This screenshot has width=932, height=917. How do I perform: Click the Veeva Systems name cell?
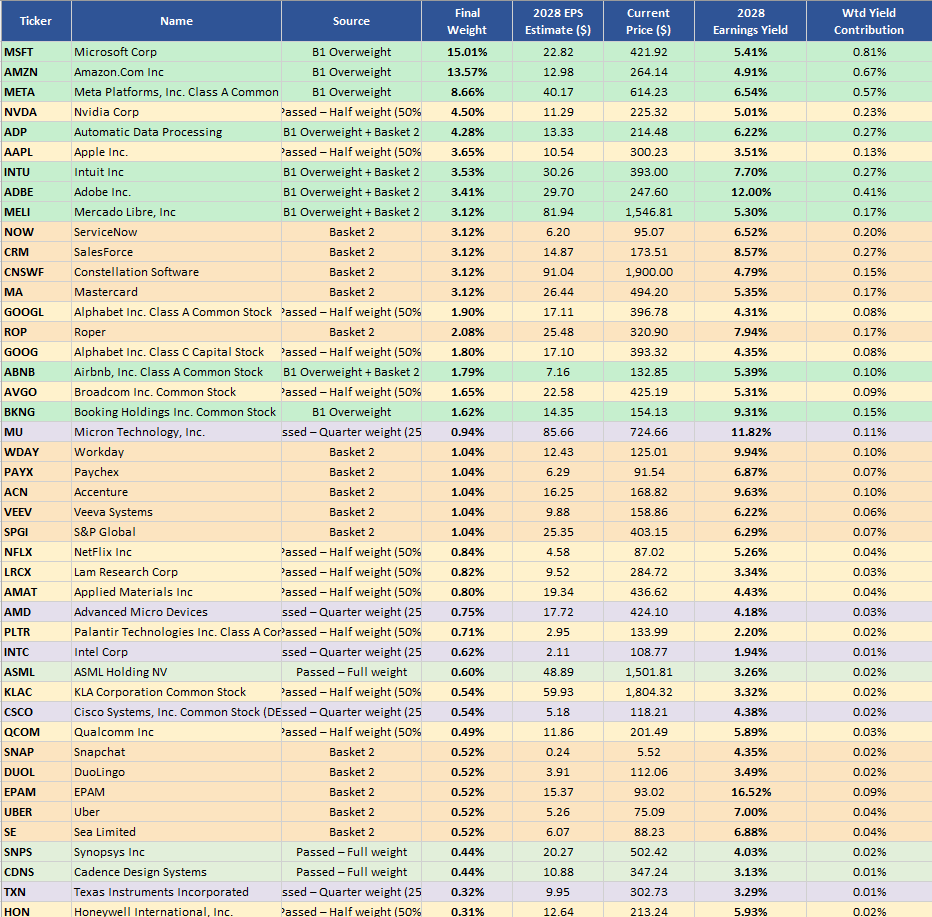(176, 512)
